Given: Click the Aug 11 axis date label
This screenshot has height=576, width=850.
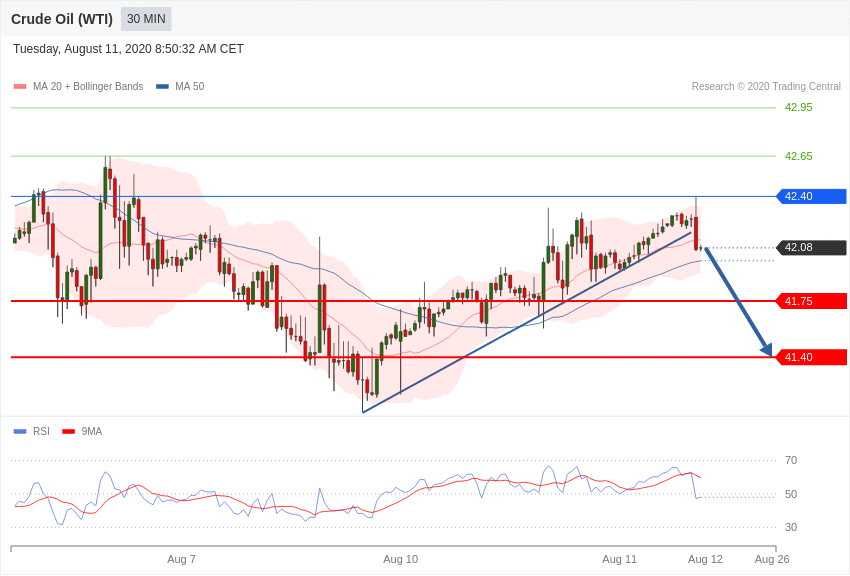Looking at the screenshot, I should 620,559.
